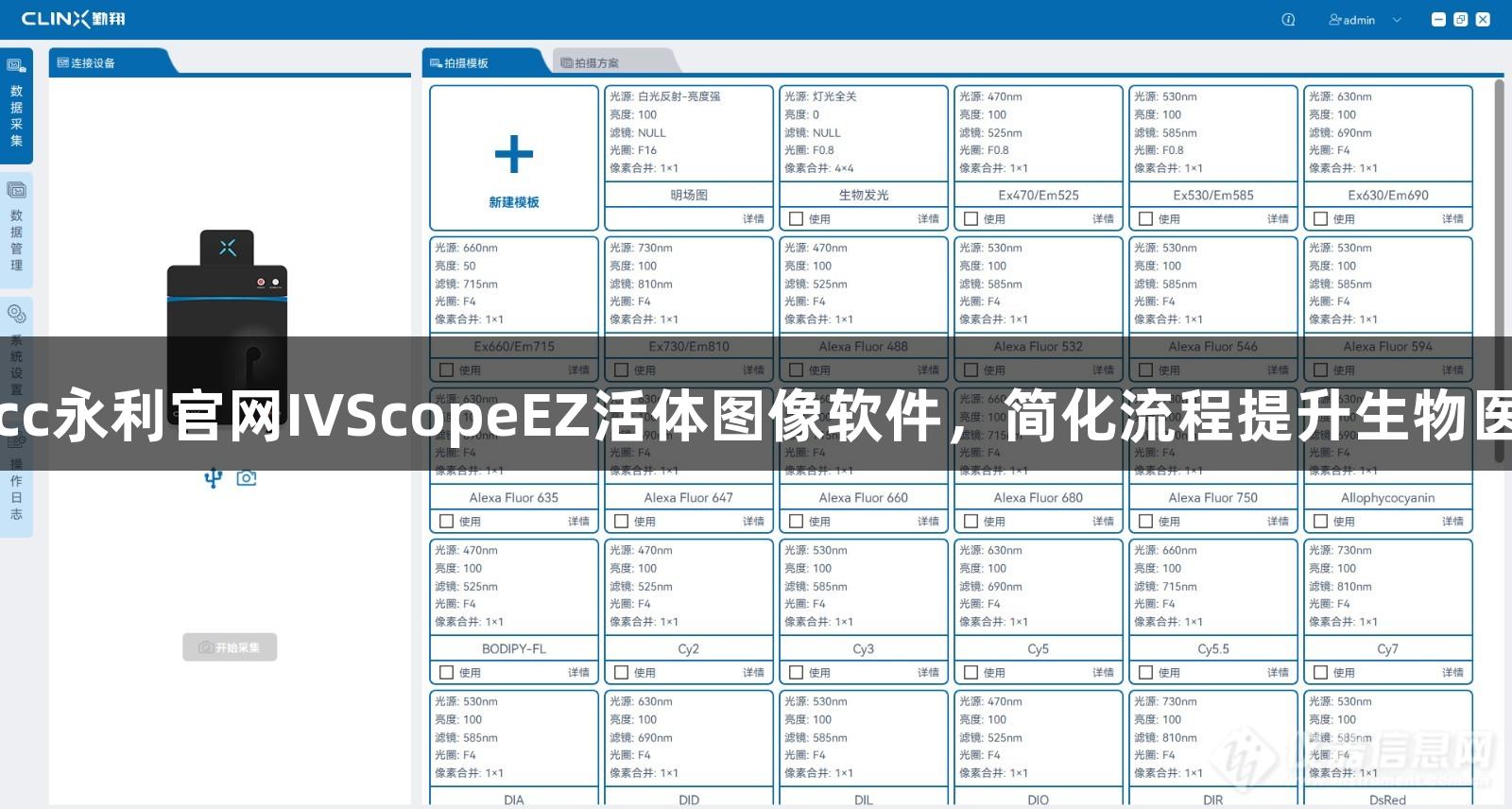Select the BODIPY-FL template name
Viewport: 1512px width, 809px height.
pos(514,649)
